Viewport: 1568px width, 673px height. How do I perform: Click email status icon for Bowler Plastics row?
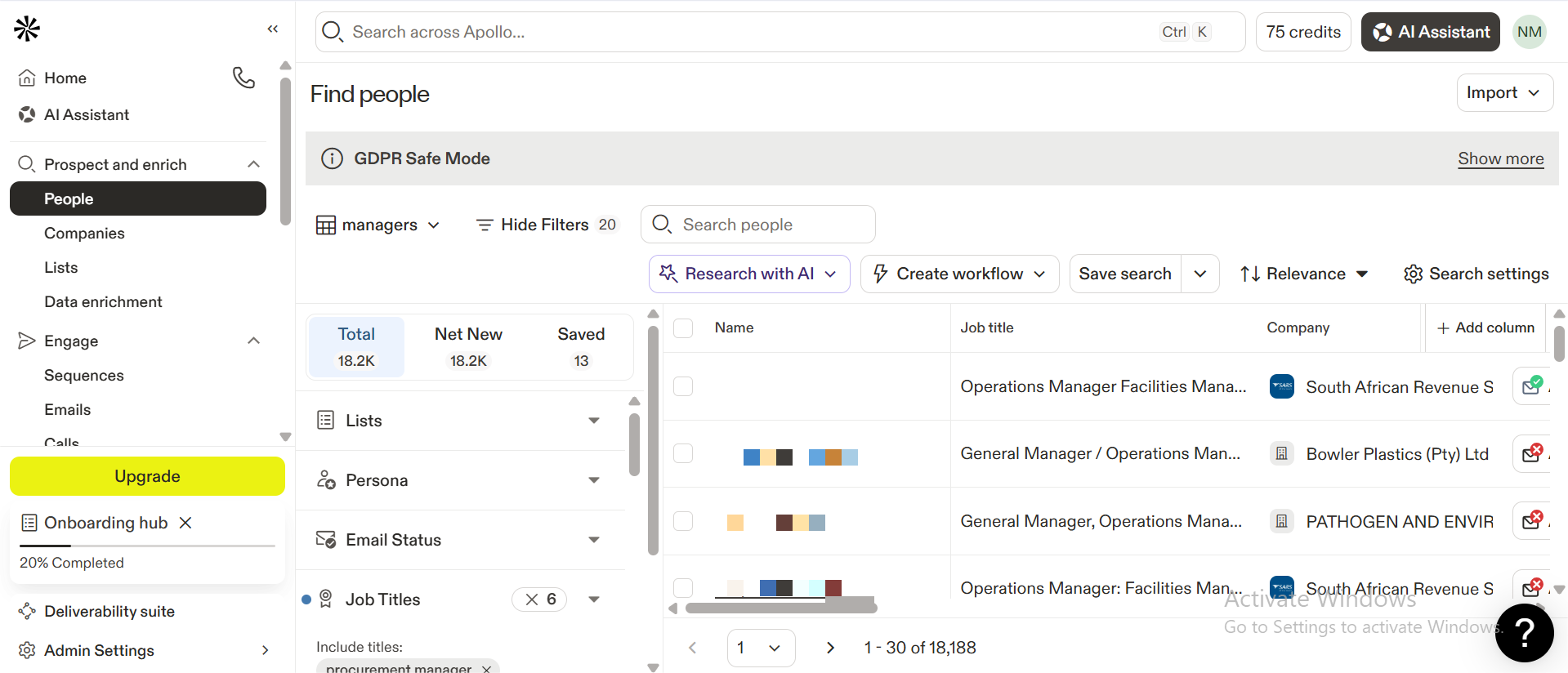point(1532,453)
